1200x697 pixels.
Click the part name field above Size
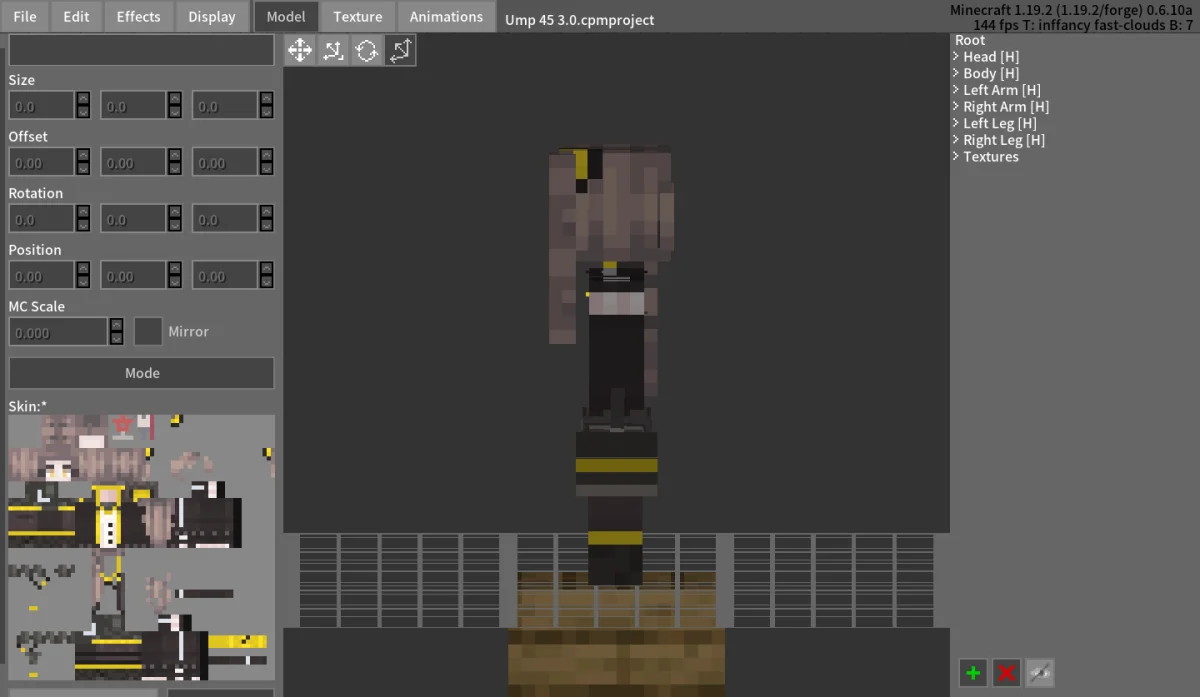[x=141, y=50]
